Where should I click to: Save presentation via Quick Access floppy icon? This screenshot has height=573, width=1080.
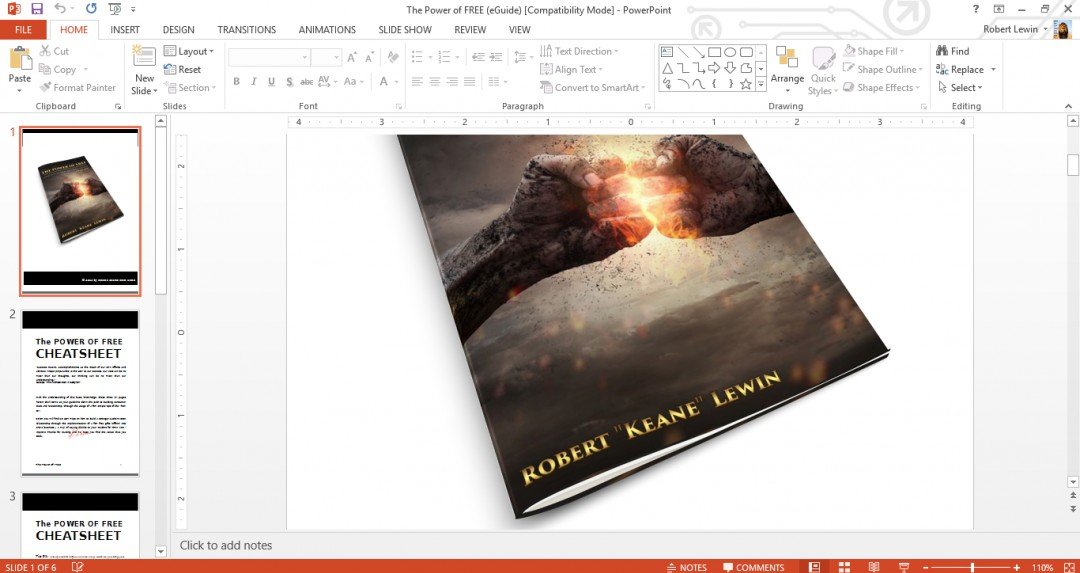(x=37, y=9)
